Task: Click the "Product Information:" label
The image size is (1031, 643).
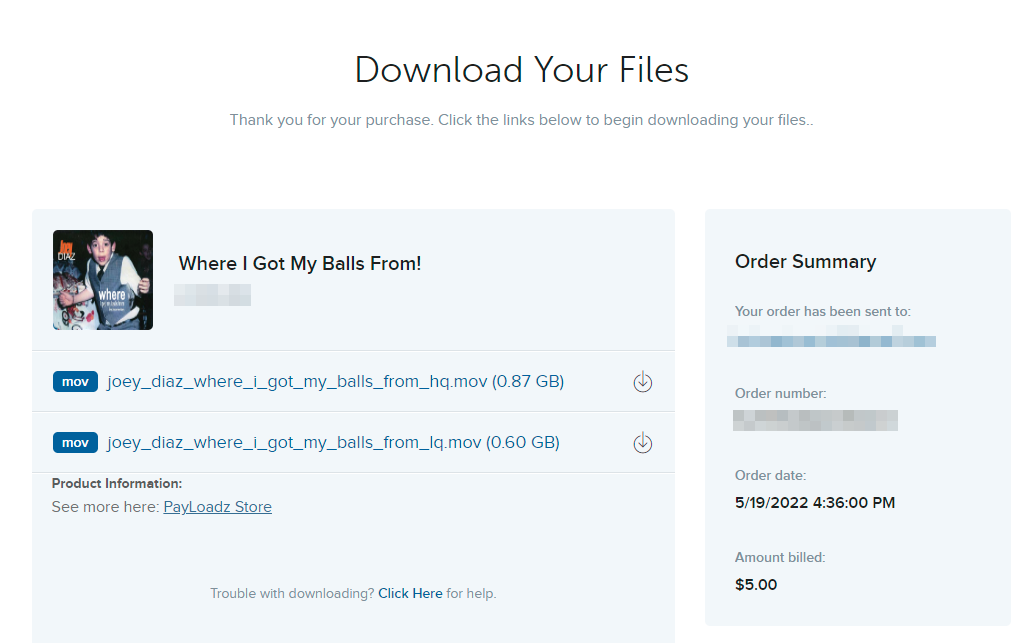Action: point(117,484)
